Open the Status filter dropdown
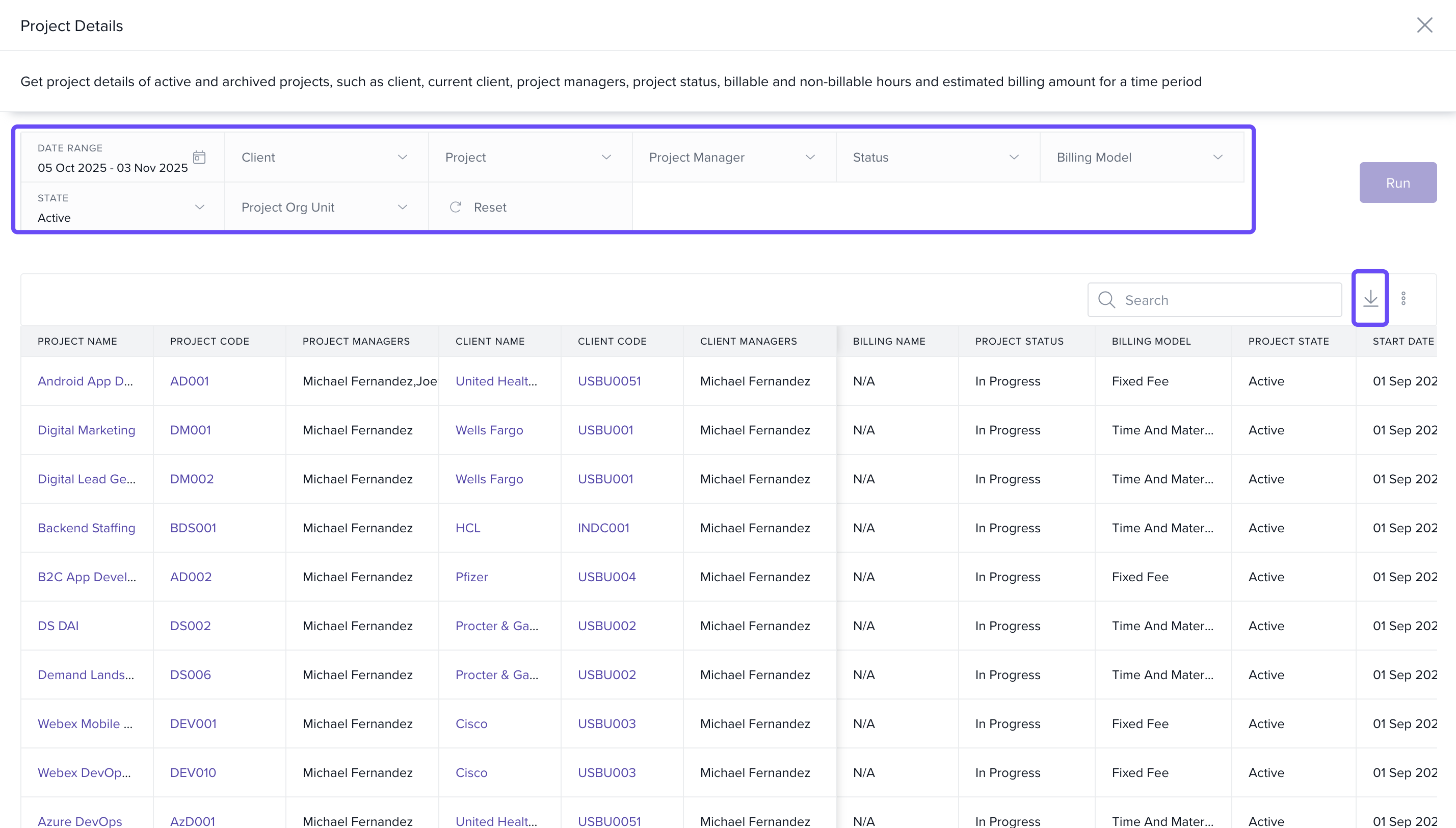Screen dimensions: 1456x828 point(937,158)
